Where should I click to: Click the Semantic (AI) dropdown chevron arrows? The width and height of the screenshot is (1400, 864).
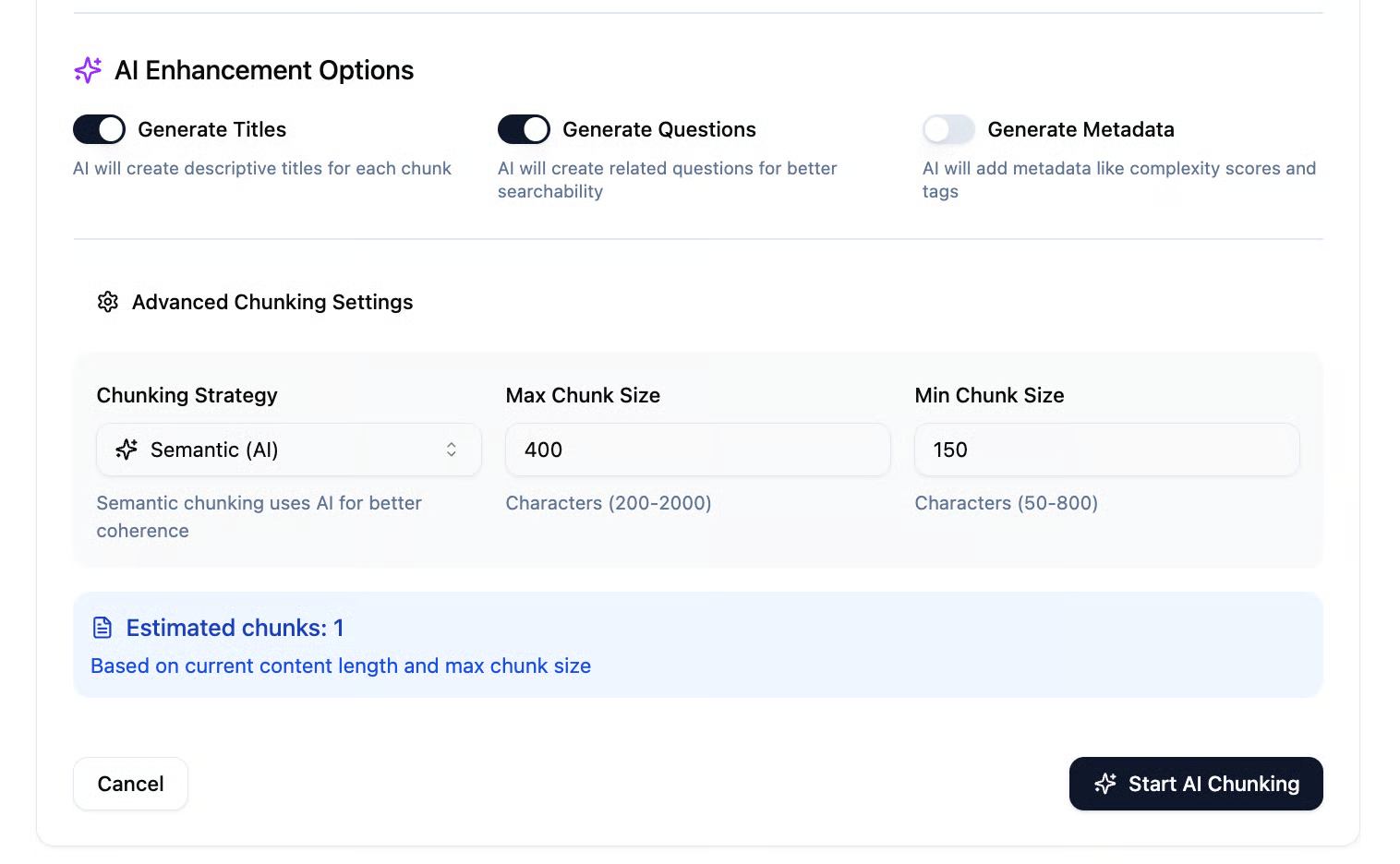coord(452,450)
